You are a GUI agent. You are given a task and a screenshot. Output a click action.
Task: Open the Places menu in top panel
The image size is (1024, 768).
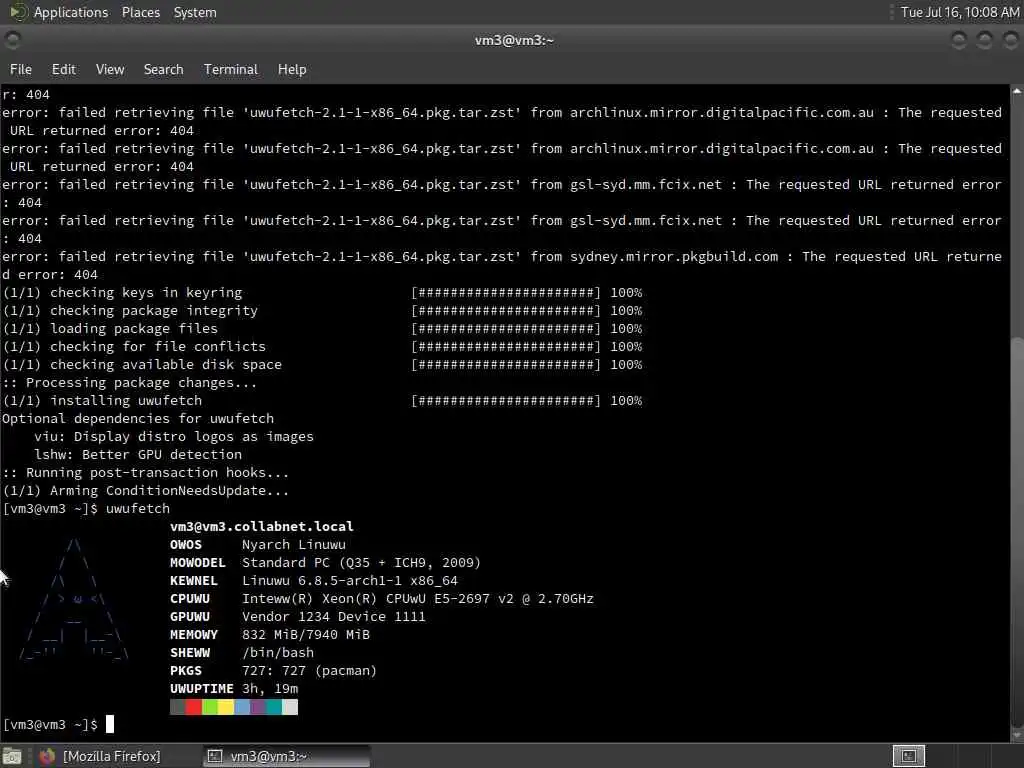[140, 12]
